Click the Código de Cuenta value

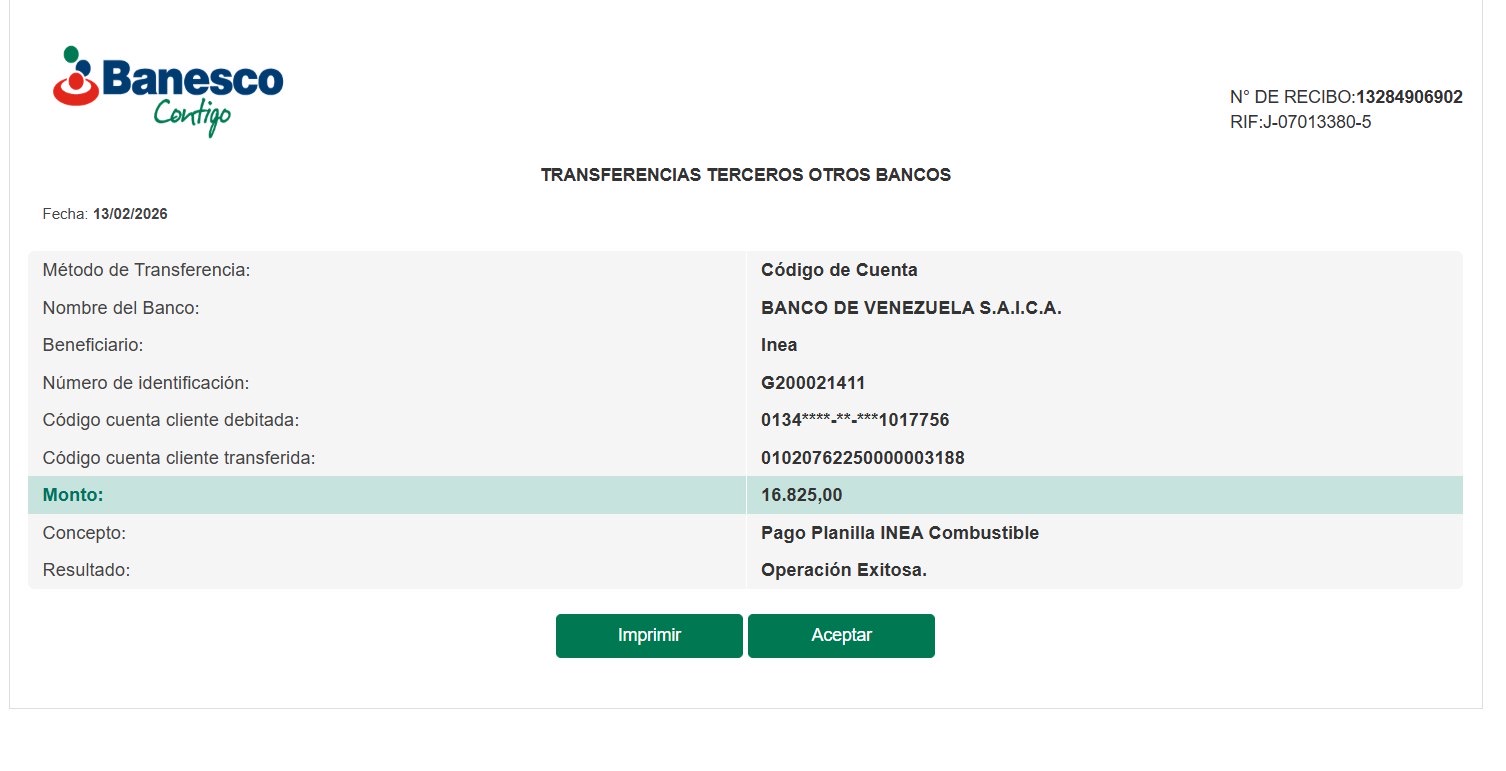[839, 270]
